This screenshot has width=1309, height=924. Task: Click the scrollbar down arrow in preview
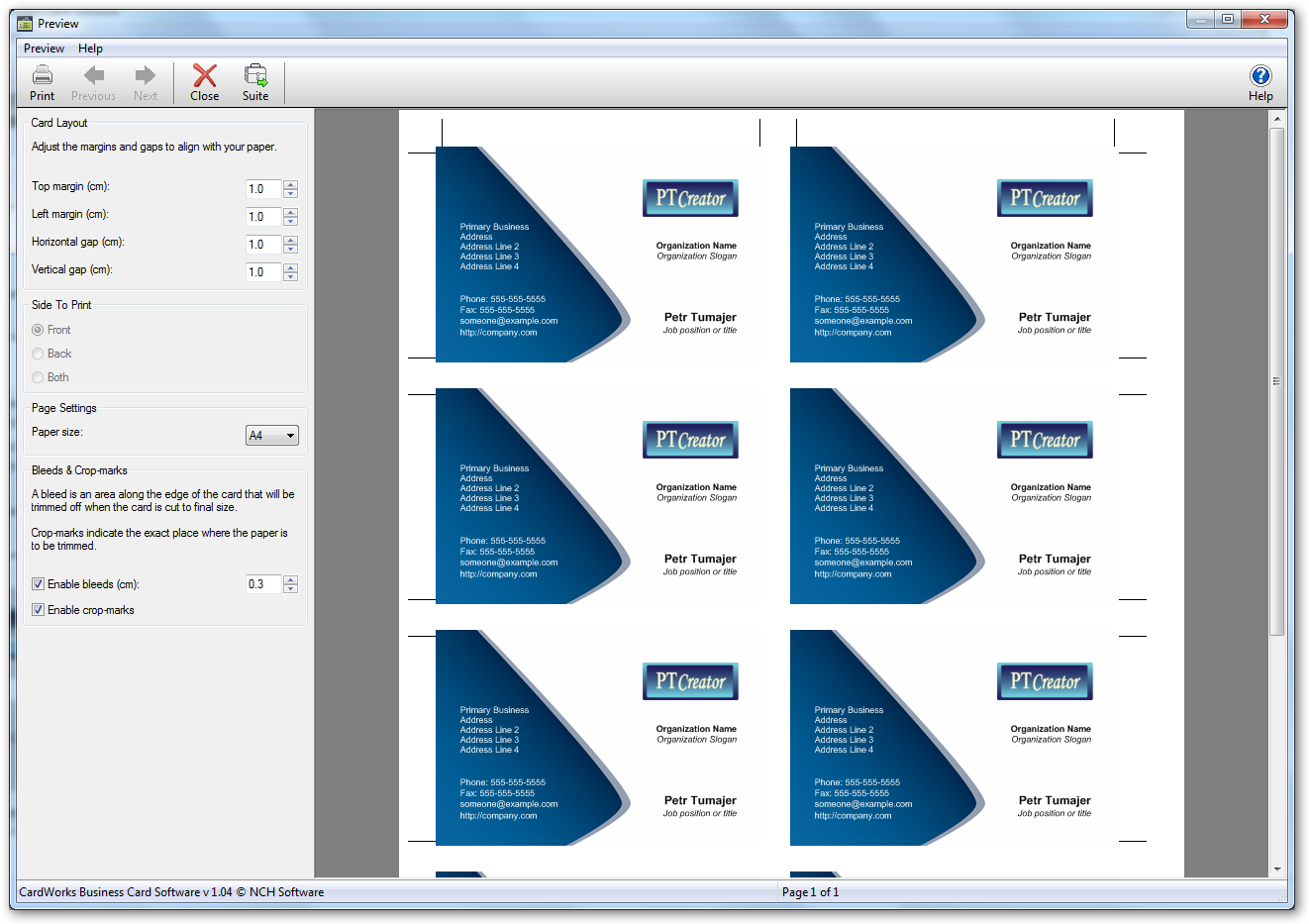click(1277, 869)
